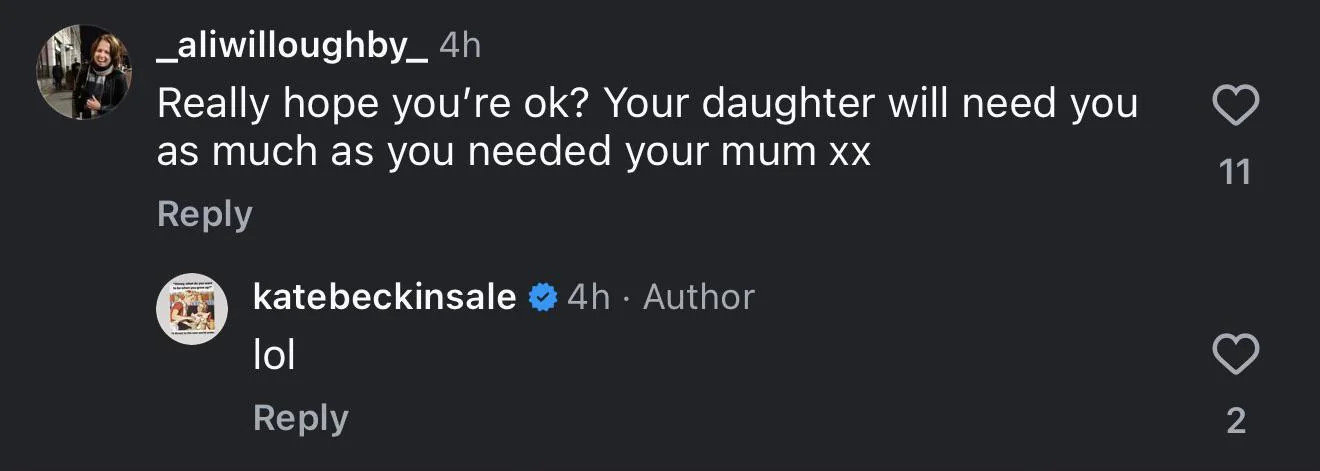This screenshot has width=1320, height=471.
Task: View the 2 likes on the lol reply
Action: point(1236,421)
